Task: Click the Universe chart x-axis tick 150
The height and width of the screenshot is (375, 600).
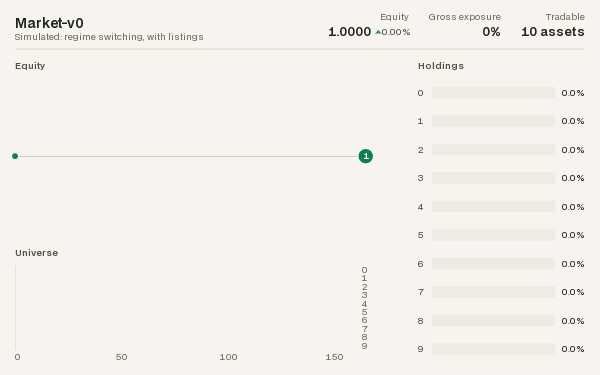Action: tap(334, 357)
